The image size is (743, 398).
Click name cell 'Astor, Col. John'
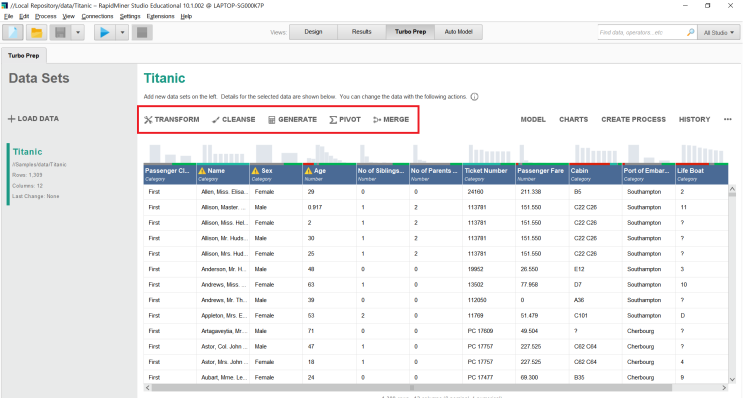click(x=223, y=347)
